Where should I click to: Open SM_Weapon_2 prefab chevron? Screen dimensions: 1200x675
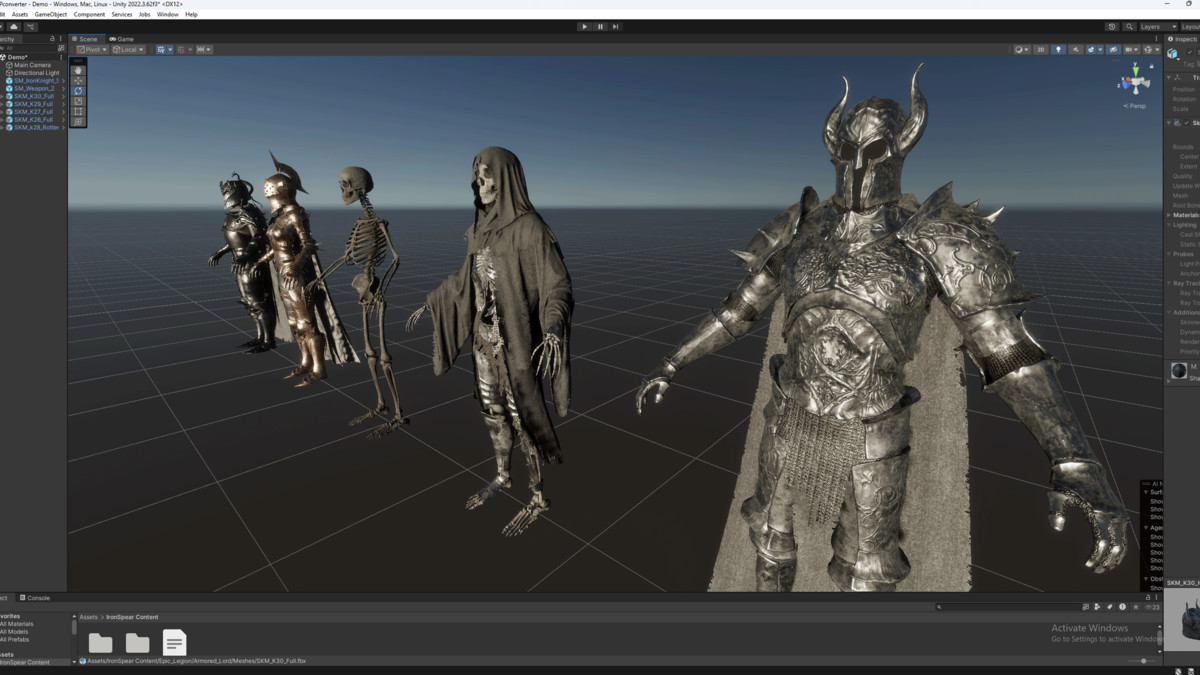[63, 88]
